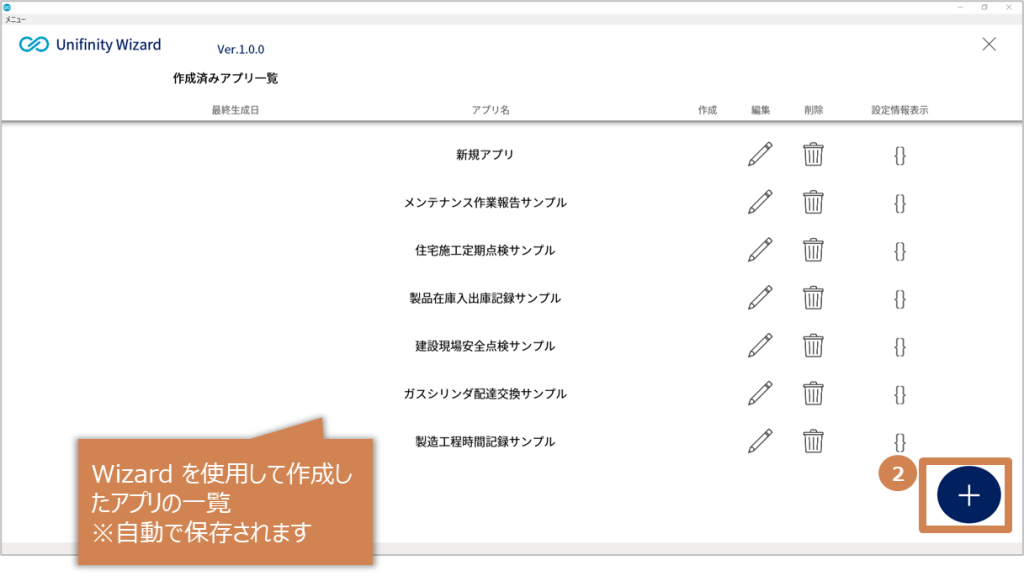Viewport: 1024px width, 576px height.
Task: Open the メニュー menu bar item
Action: point(15,20)
